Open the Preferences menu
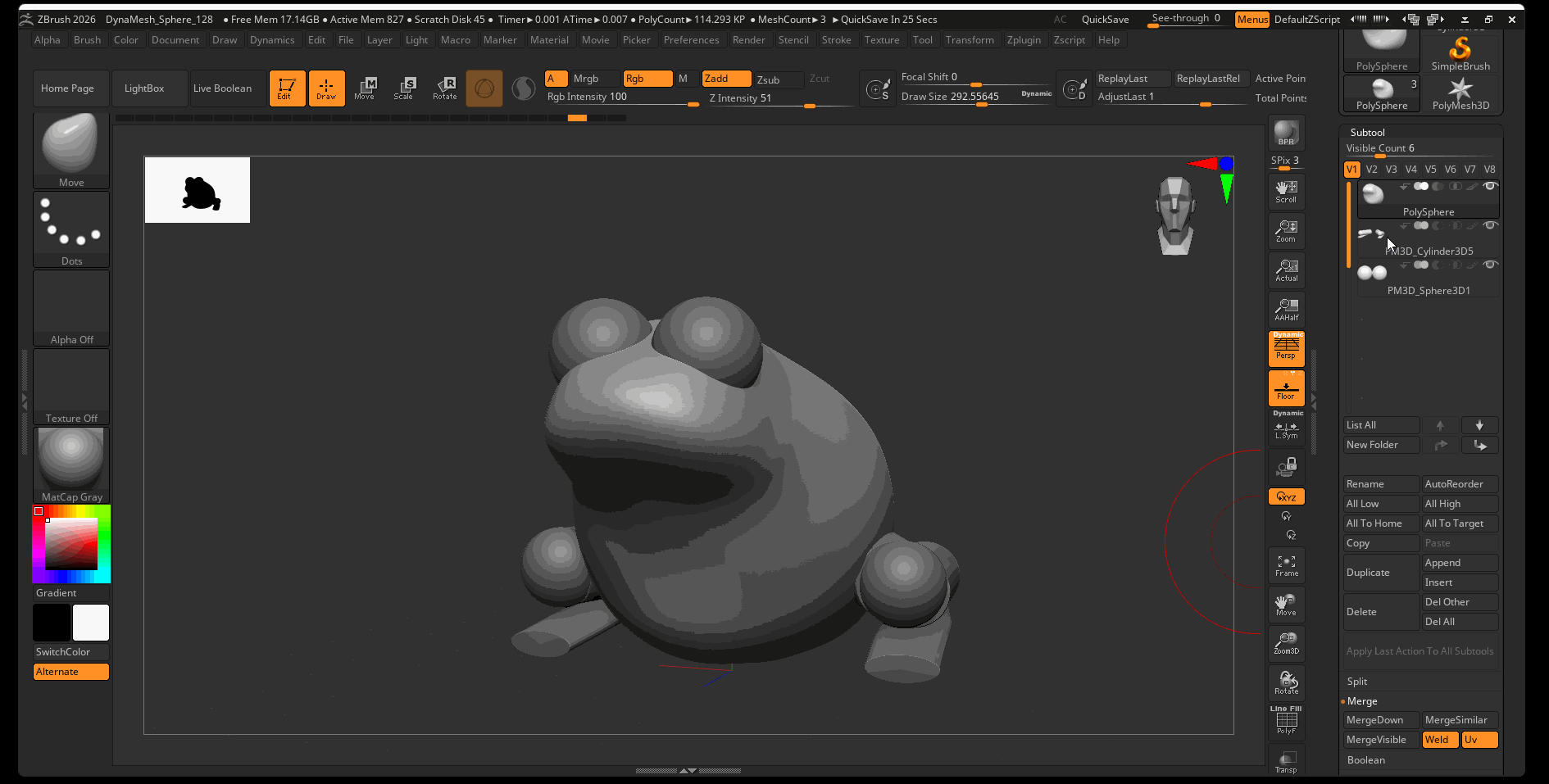The image size is (1549, 784). (x=691, y=40)
